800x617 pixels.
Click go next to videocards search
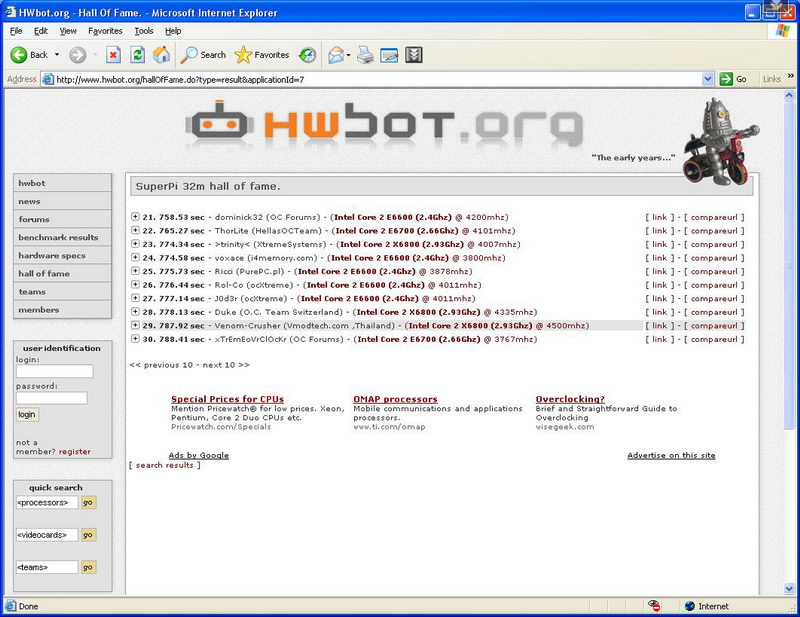88,535
